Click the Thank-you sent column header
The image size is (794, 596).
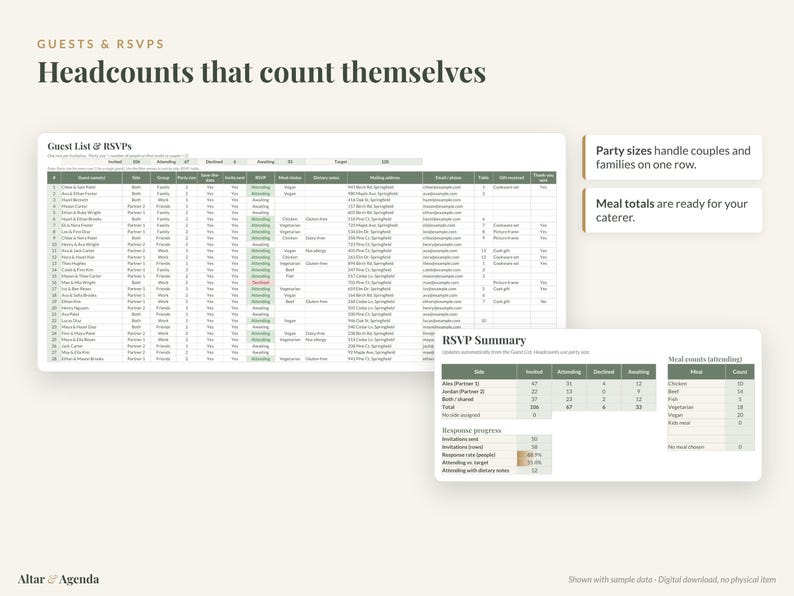pos(543,178)
